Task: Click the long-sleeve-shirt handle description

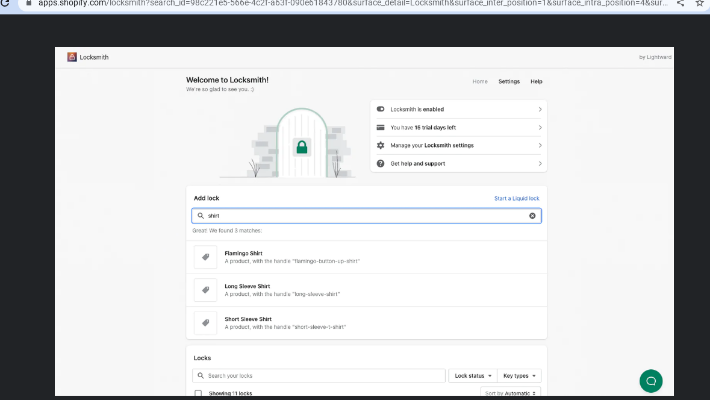Action: coord(282,294)
